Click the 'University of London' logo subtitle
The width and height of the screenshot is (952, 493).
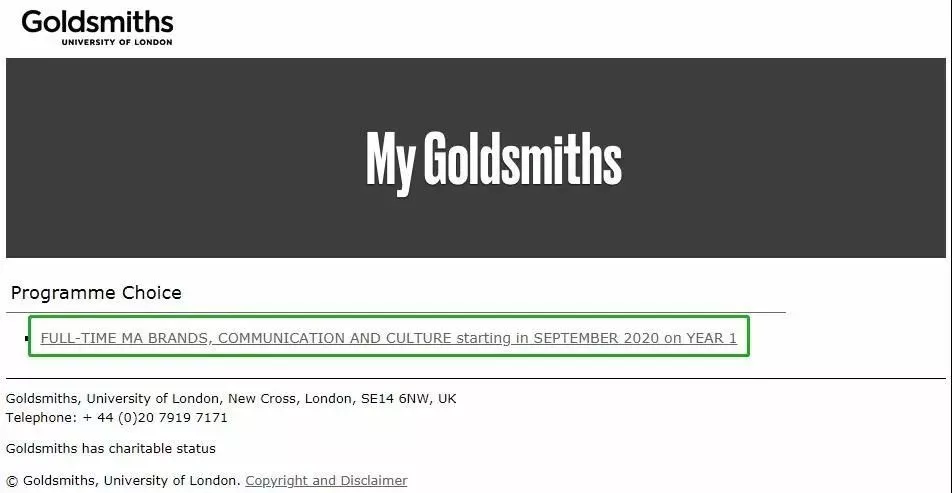tap(117, 42)
